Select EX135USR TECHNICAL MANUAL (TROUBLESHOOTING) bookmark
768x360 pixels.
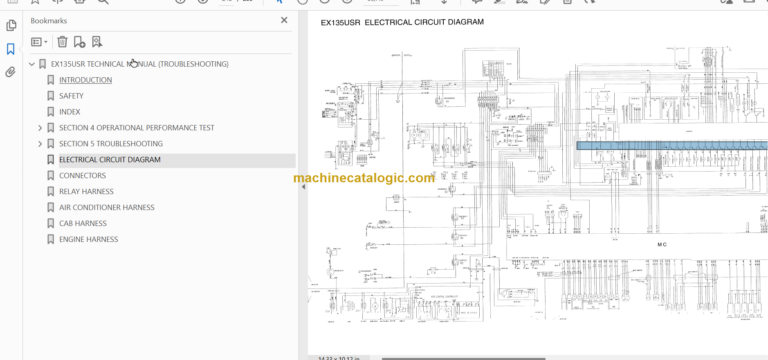click(140, 64)
